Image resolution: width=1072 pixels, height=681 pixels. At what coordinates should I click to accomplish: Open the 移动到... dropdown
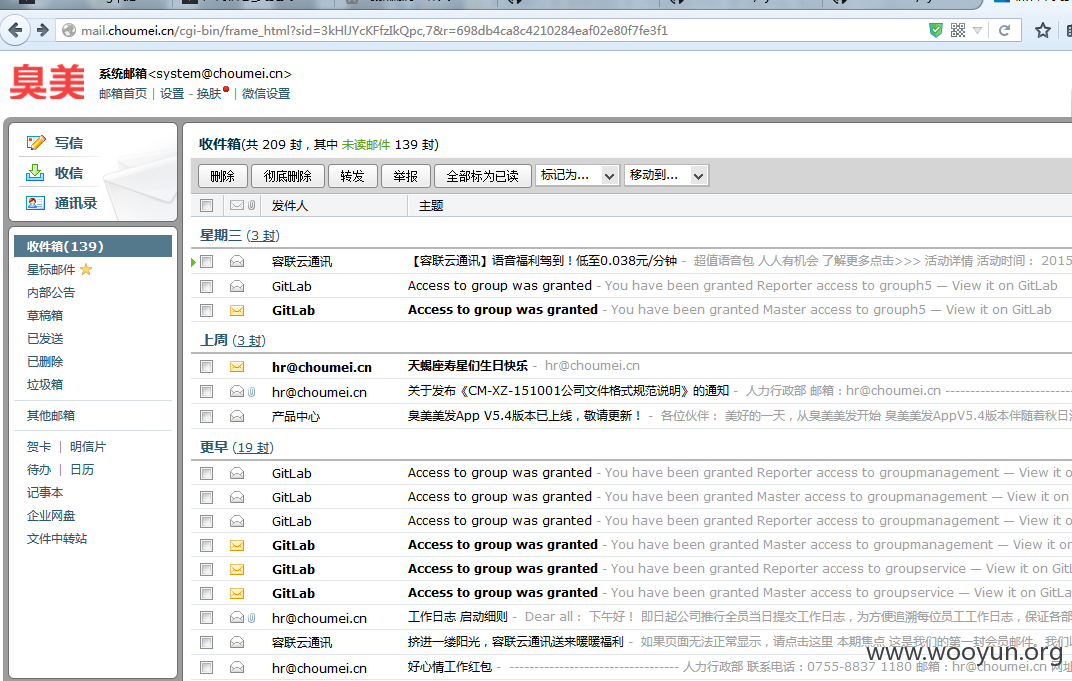click(666, 176)
